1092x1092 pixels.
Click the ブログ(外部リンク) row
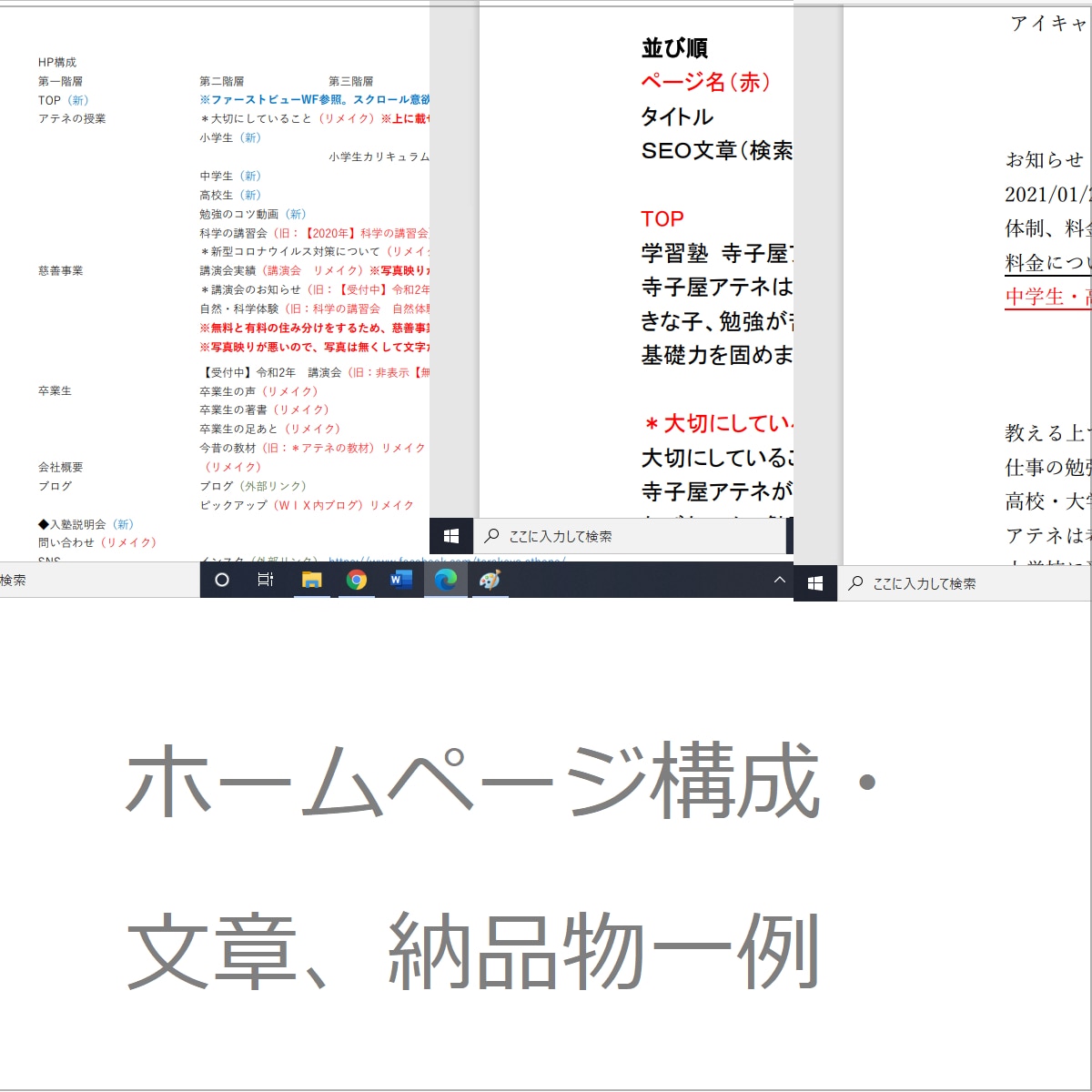coord(254,486)
